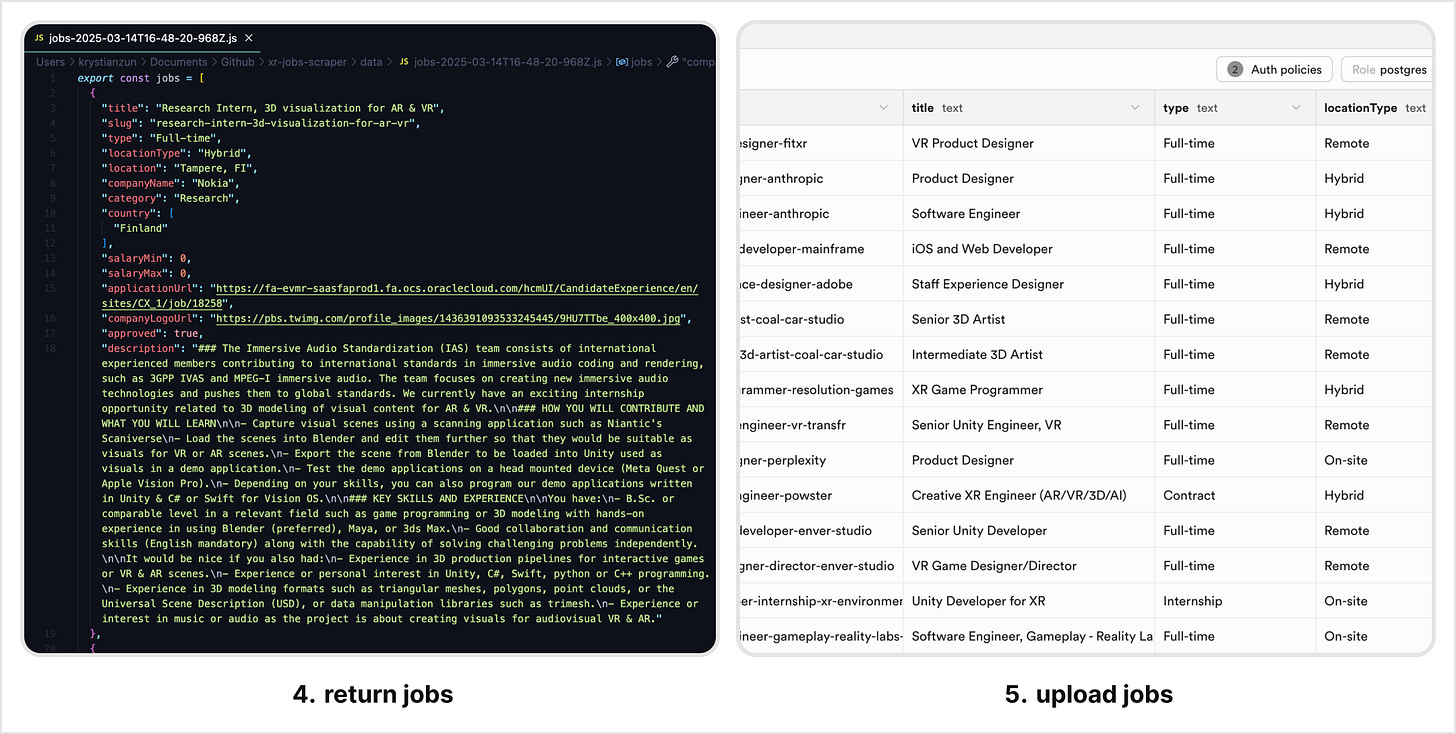The width and height of the screenshot is (1456, 734).
Task: Select the "Staff Experience Designer" cell
Action: pyautogui.click(x=1029, y=284)
